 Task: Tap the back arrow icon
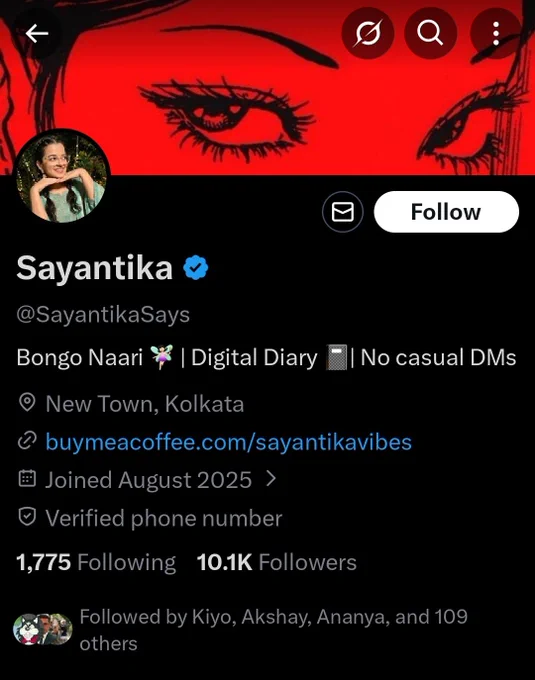(36, 33)
